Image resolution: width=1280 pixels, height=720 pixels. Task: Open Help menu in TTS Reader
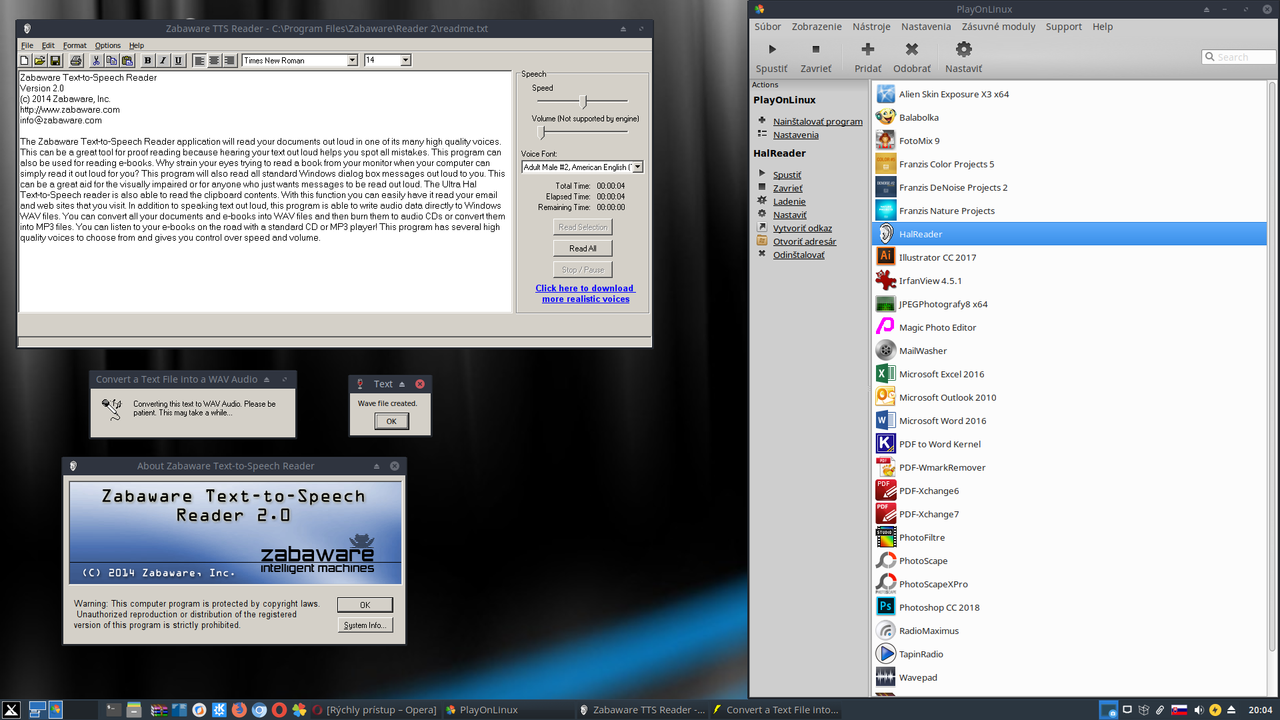tap(136, 45)
